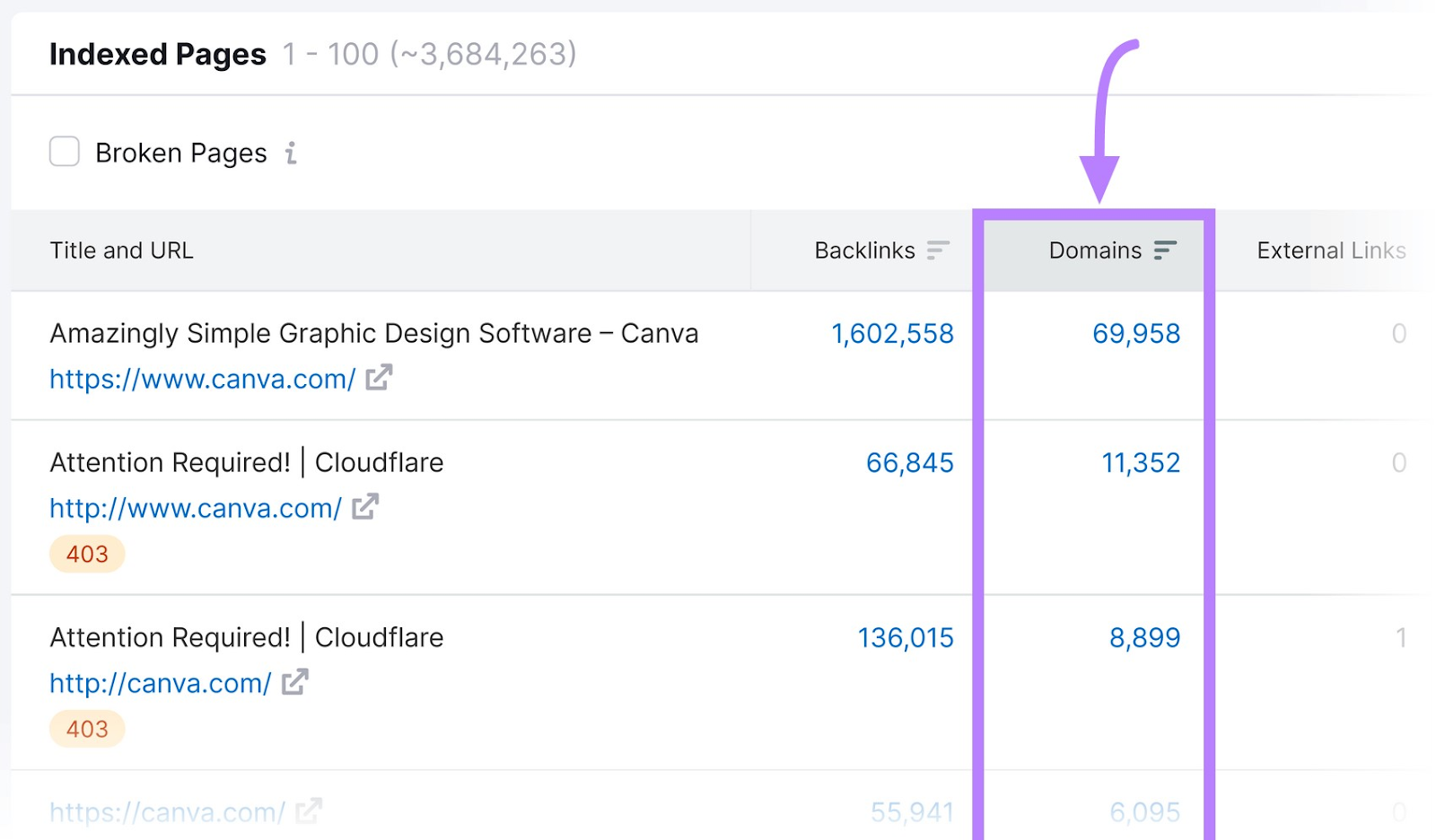Screen dimensions: 1436x840
Task: Select the 403 badge under http://canva.com/
Action: coord(87,729)
